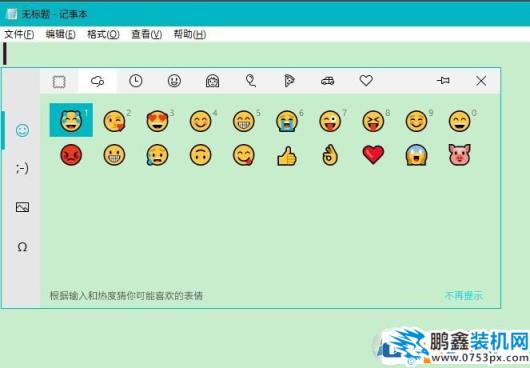This screenshot has width=530, height=368.
Task: Insert the smiling closed-eyes emoji 4
Action: pyautogui.click(x=200, y=121)
